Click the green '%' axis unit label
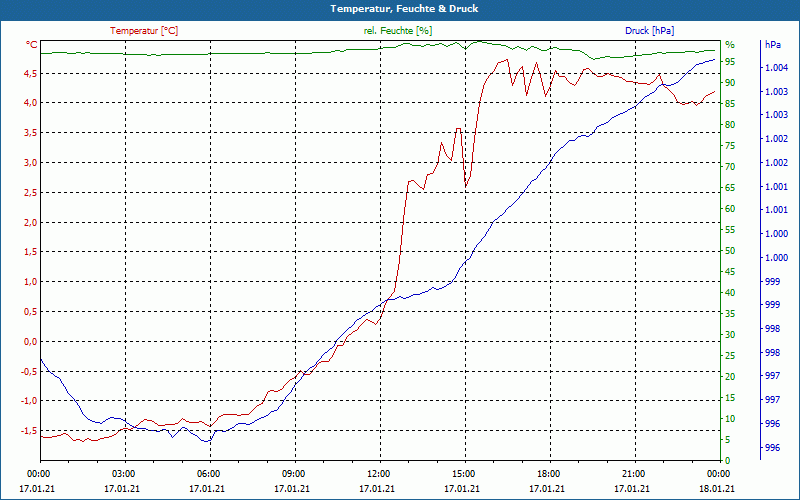This screenshot has height=500, width=800. tap(730, 45)
